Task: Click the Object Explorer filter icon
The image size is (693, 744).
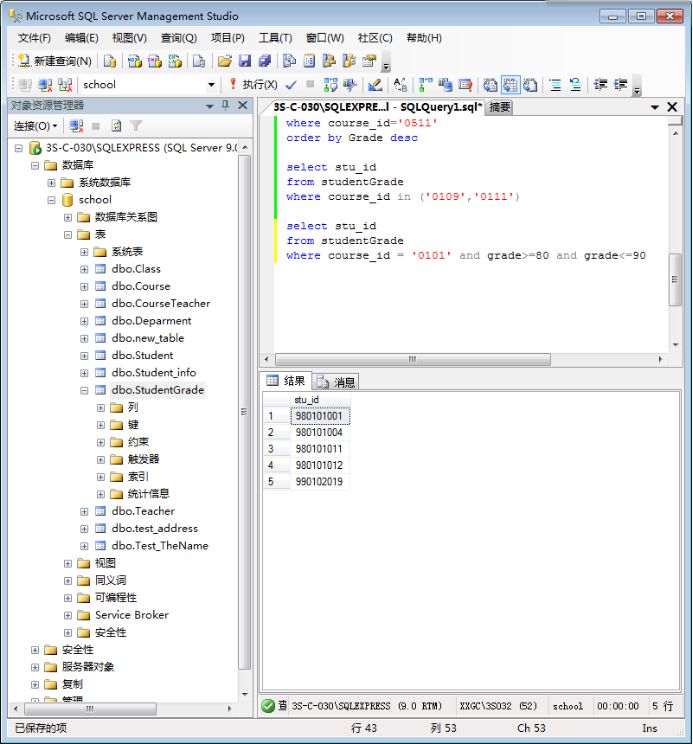Action: [136, 126]
